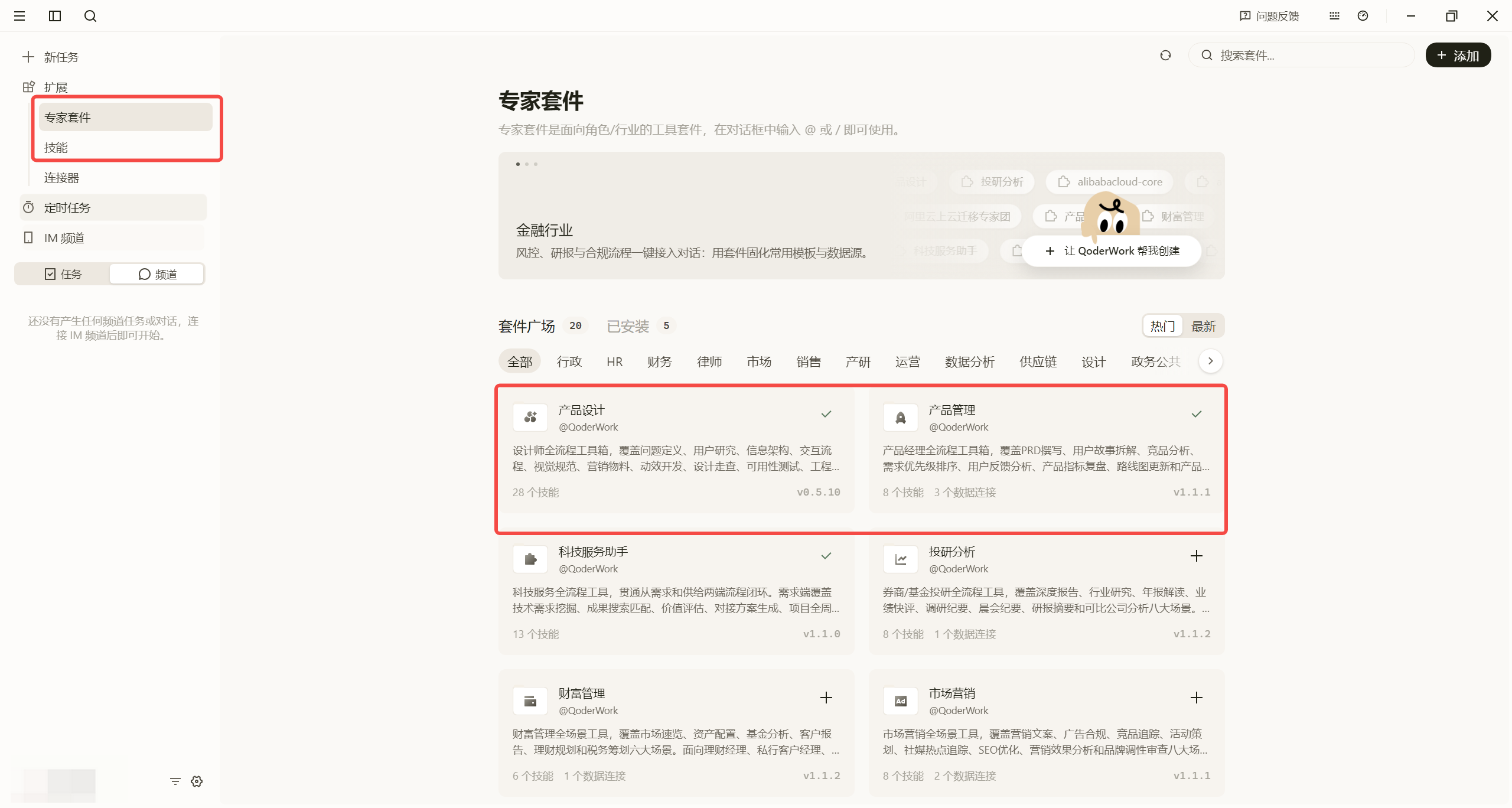The height and width of the screenshot is (808, 1512).
Task: Install 市场营销 with plus icon
Action: 1197,697
